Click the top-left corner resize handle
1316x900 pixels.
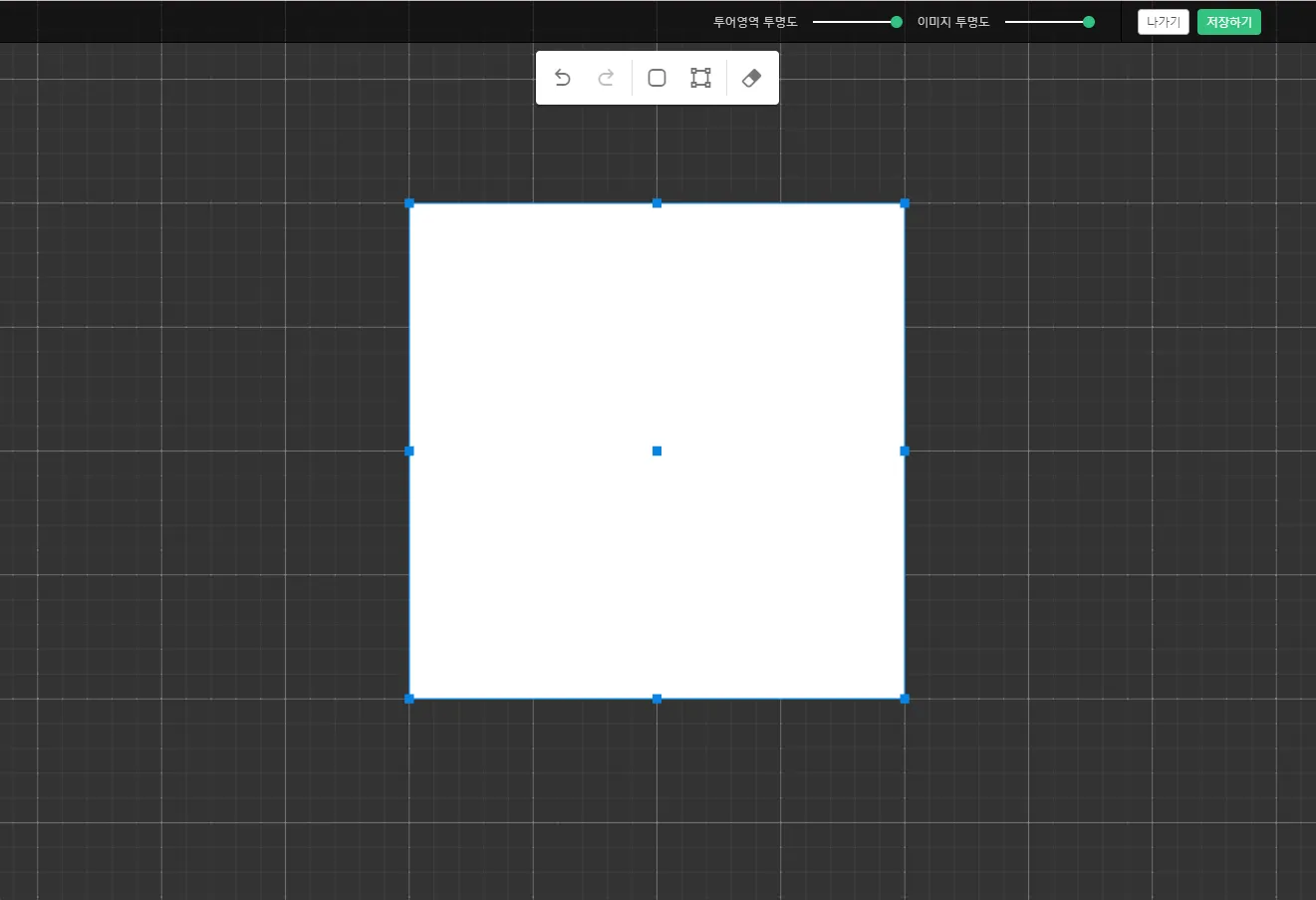click(x=409, y=203)
